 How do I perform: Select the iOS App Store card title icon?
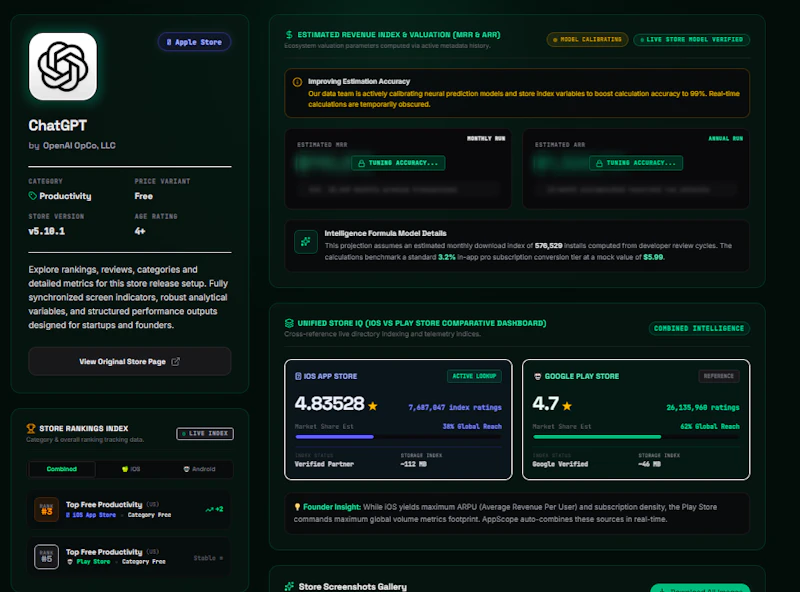(x=298, y=376)
